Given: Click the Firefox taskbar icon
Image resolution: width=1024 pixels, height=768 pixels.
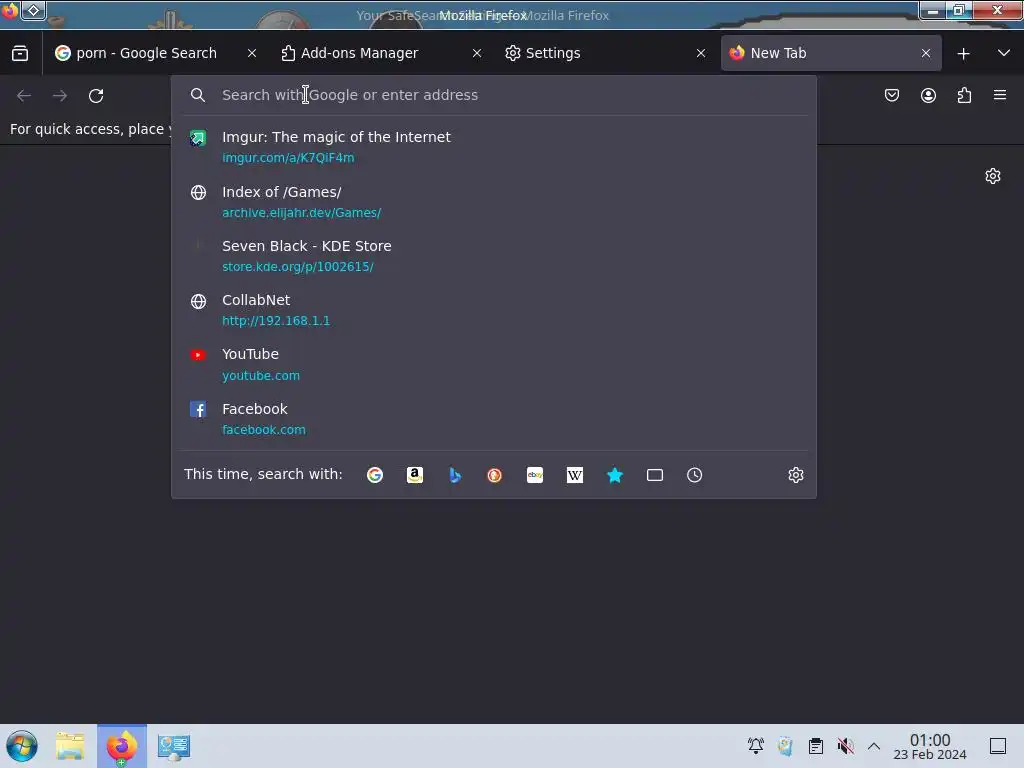Looking at the screenshot, I should [122, 746].
